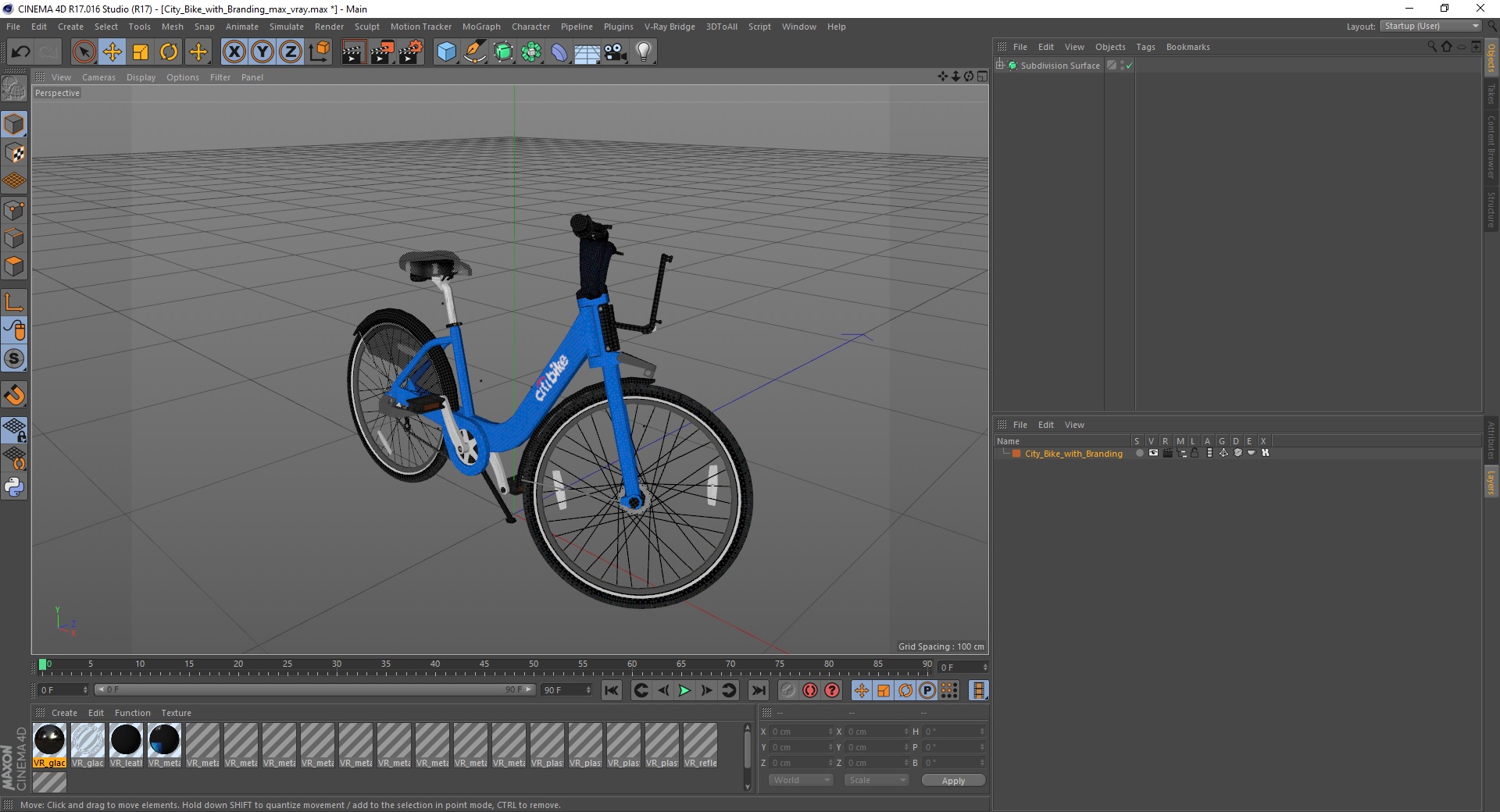Open the Simulate menu

[287, 27]
